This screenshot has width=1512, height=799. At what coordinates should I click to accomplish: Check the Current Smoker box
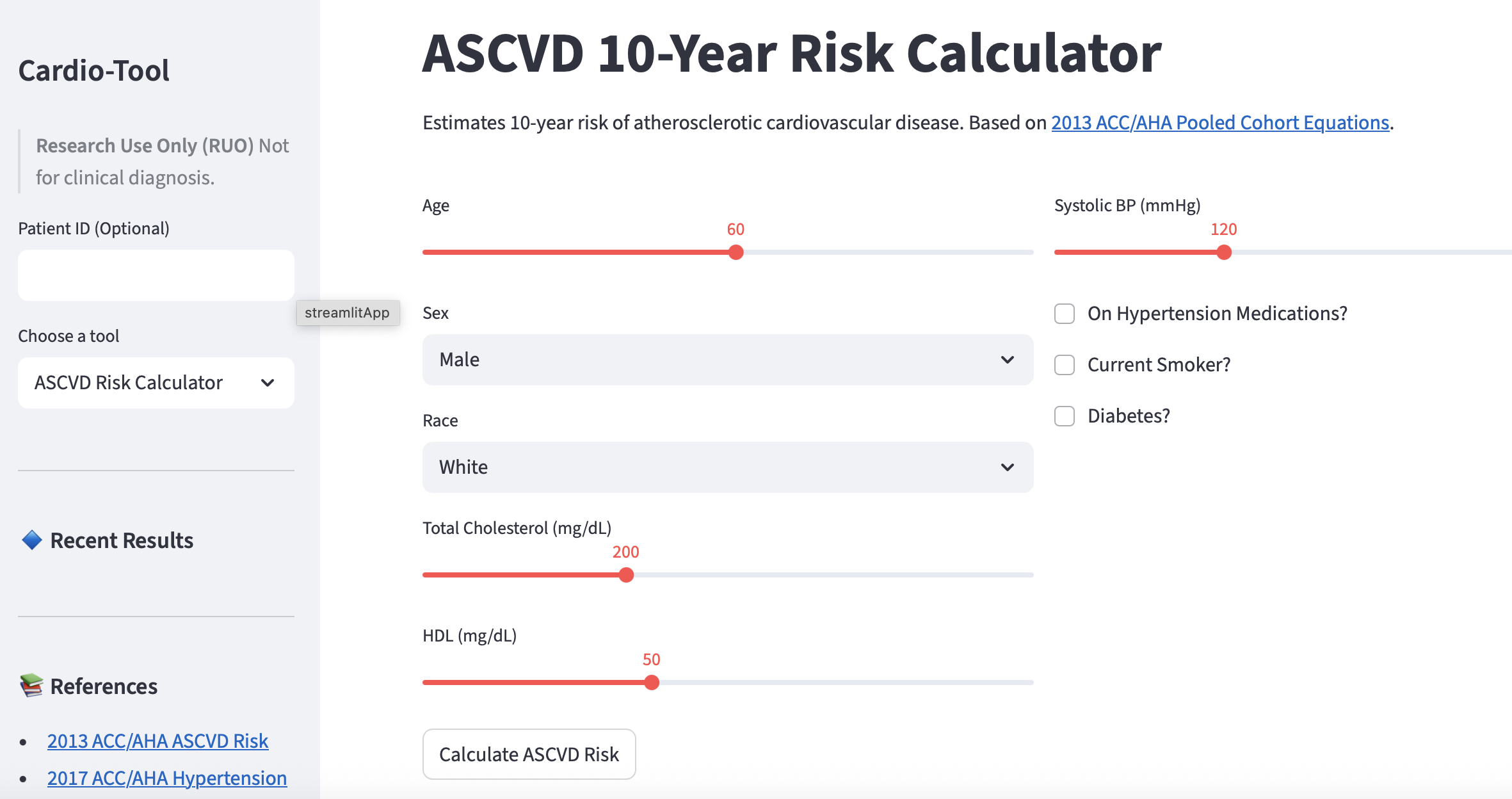[1065, 365]
